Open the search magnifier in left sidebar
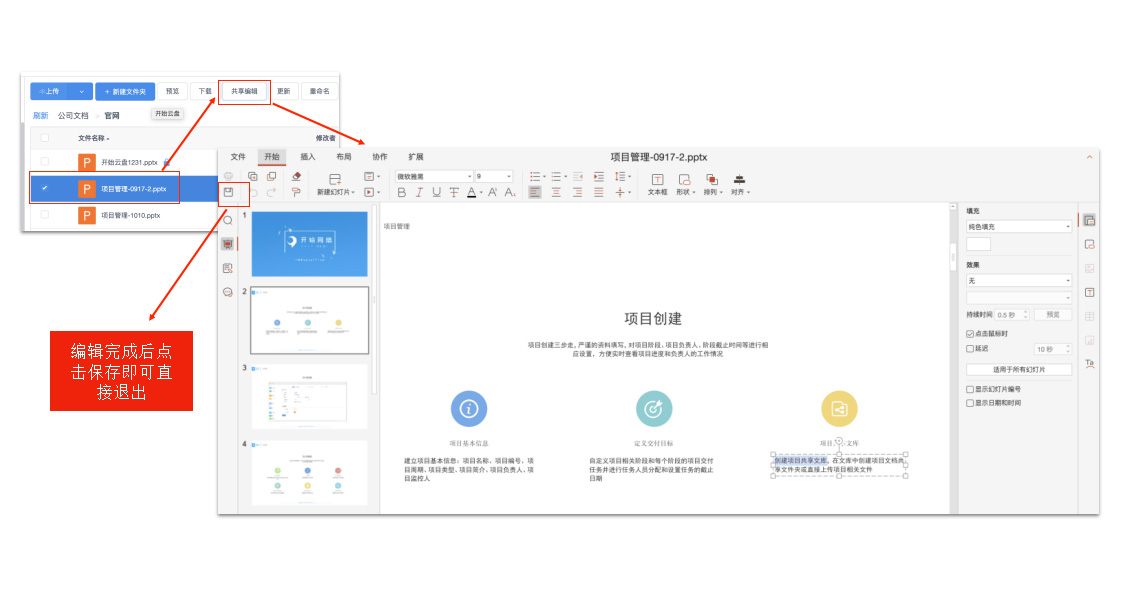Image resolution: width=1130 pixels, height=600 pixels. click(228, 220)
